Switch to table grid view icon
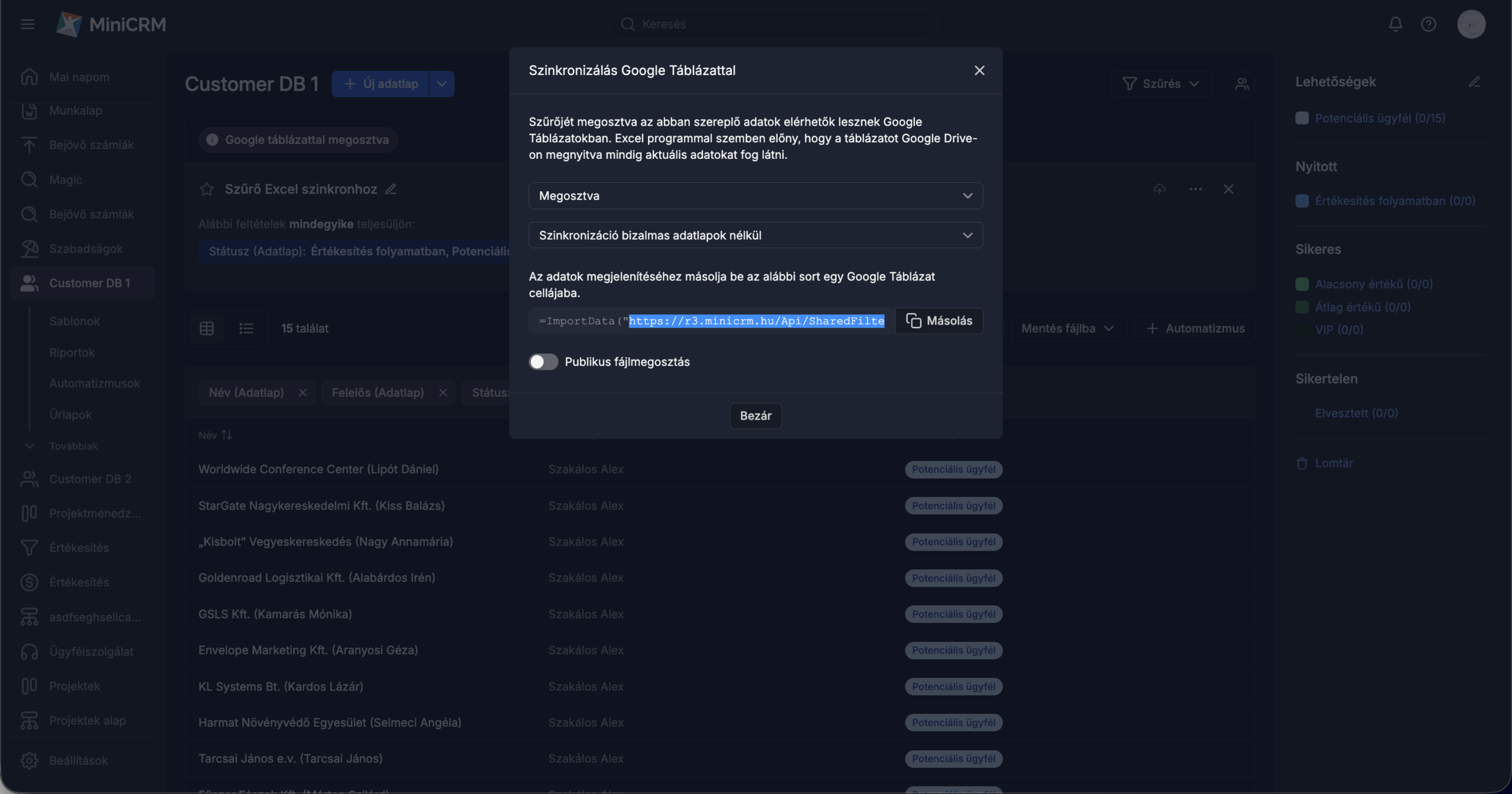Viewport: 1512px width, 794px height. pyautogui.click(x=207, y=328)
